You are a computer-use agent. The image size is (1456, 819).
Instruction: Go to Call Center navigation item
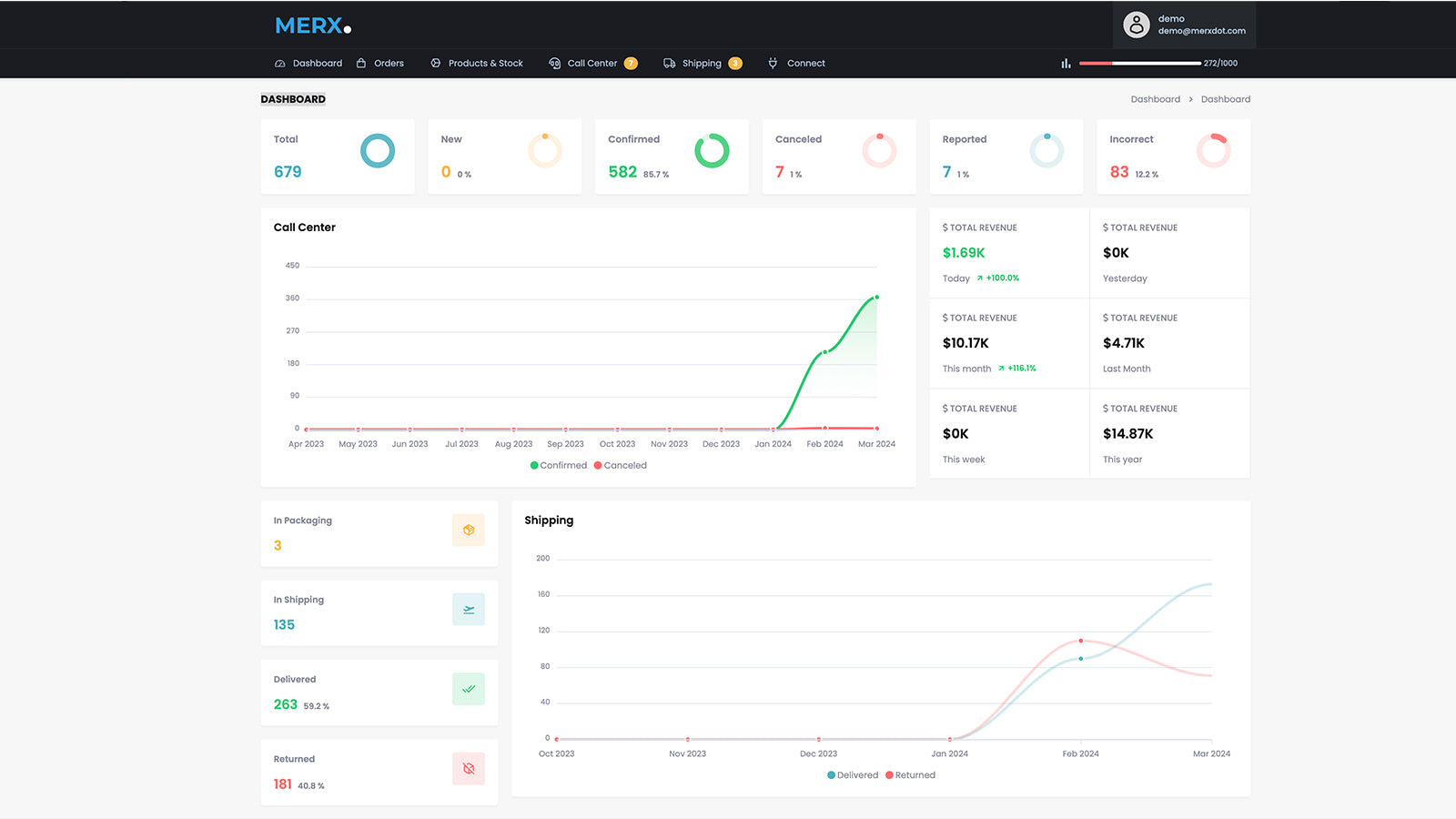coord(591,64)
